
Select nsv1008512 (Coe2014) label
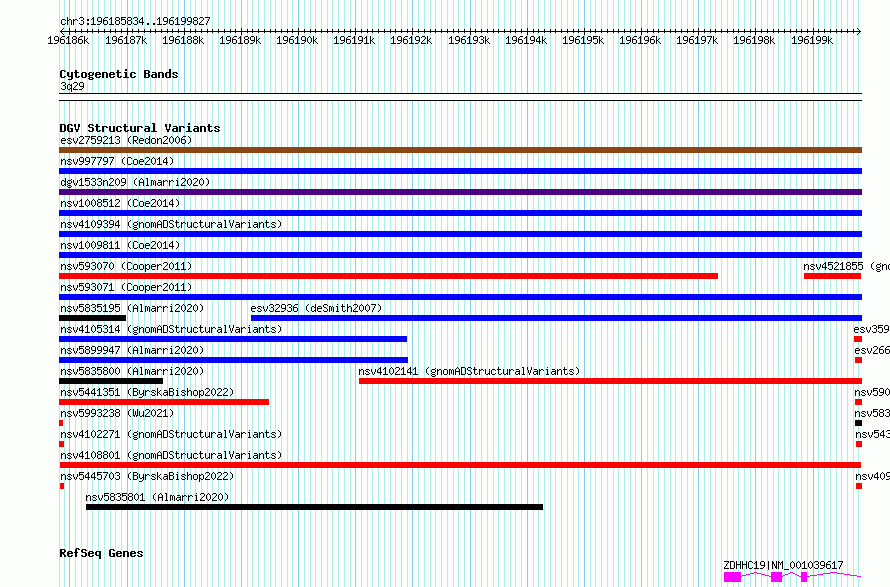coord(120,203)
